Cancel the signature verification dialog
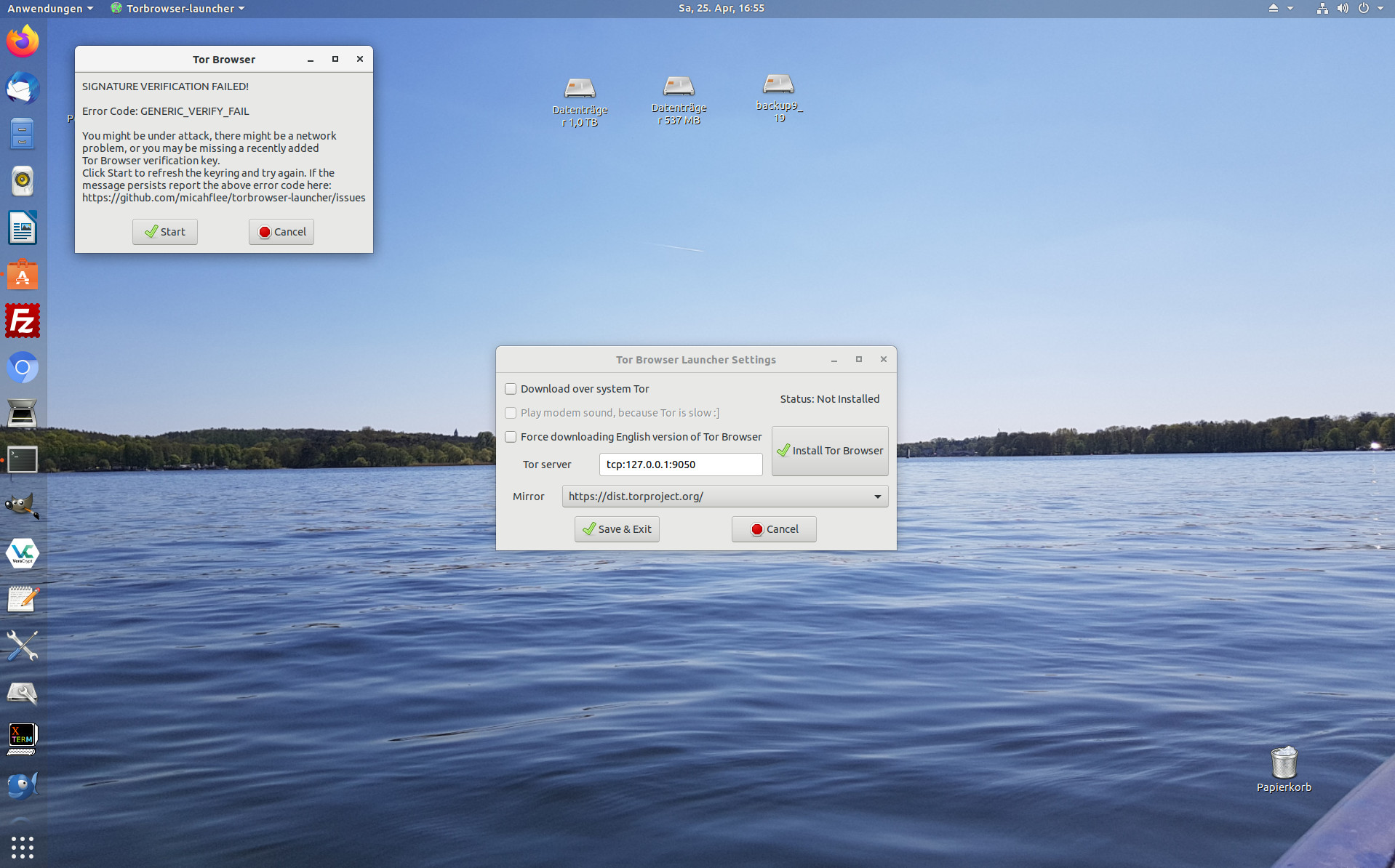This screenshot has width=1395, height=868. (281, 232)
